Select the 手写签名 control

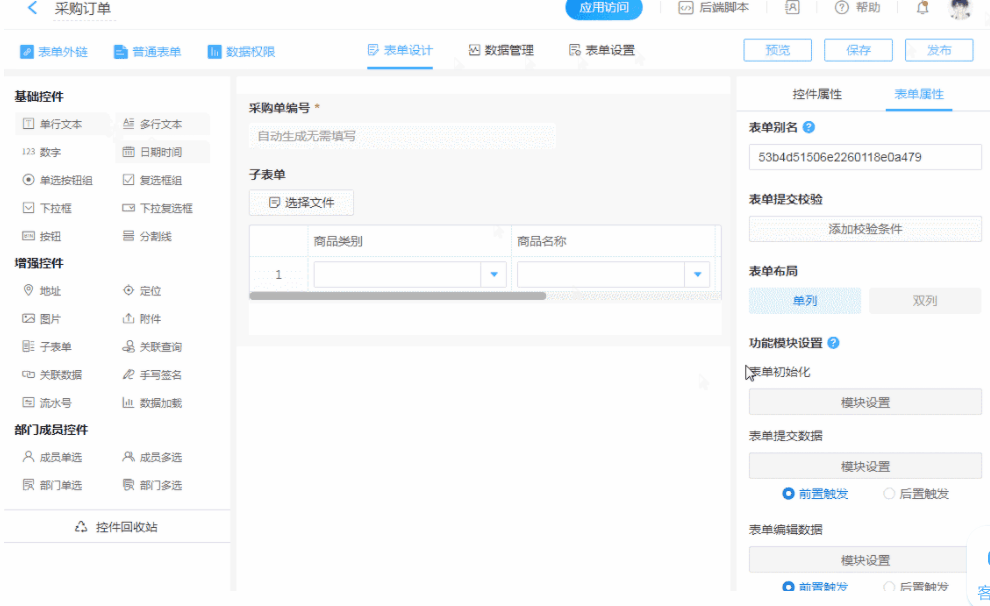(x=151, y=375)
